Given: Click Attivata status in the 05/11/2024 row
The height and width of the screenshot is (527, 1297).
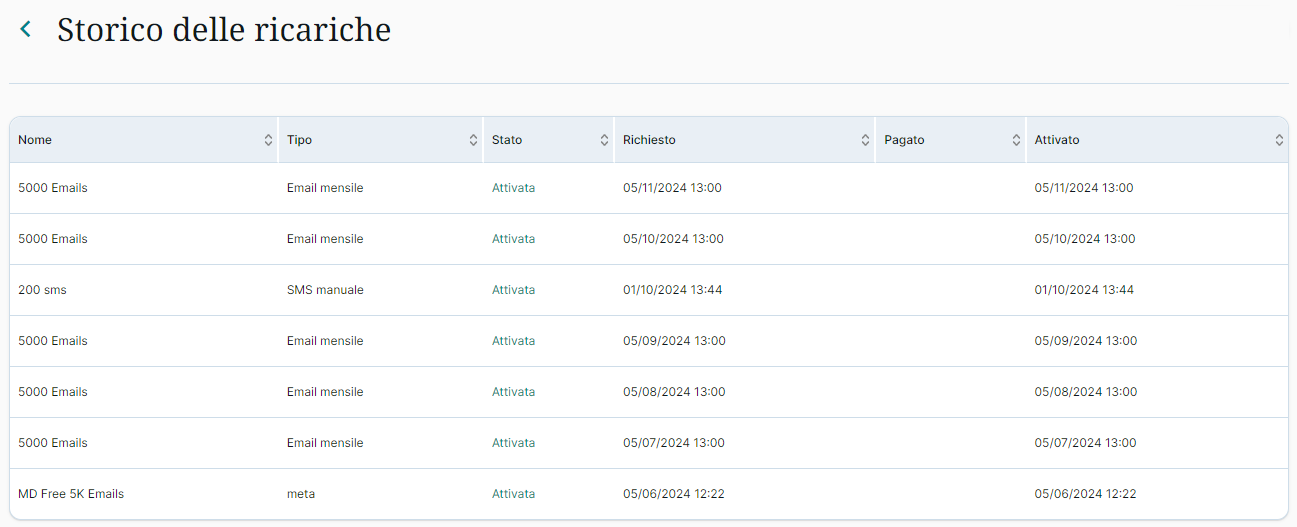Looking at the screenshot, I should coord(513,188).
